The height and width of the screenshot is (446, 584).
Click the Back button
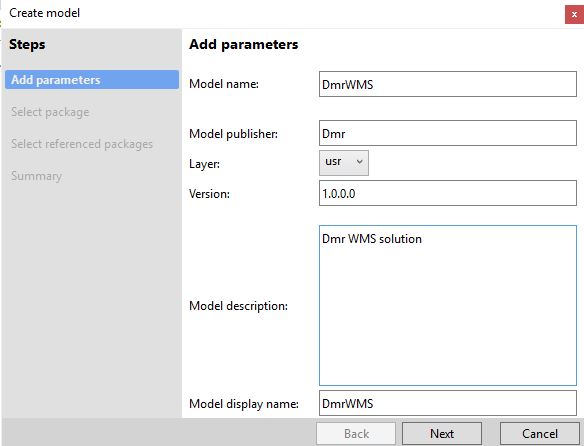click(356, 434)
